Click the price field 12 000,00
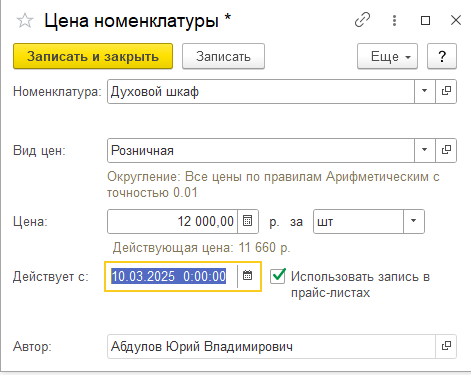 click(x=172, y=221)
